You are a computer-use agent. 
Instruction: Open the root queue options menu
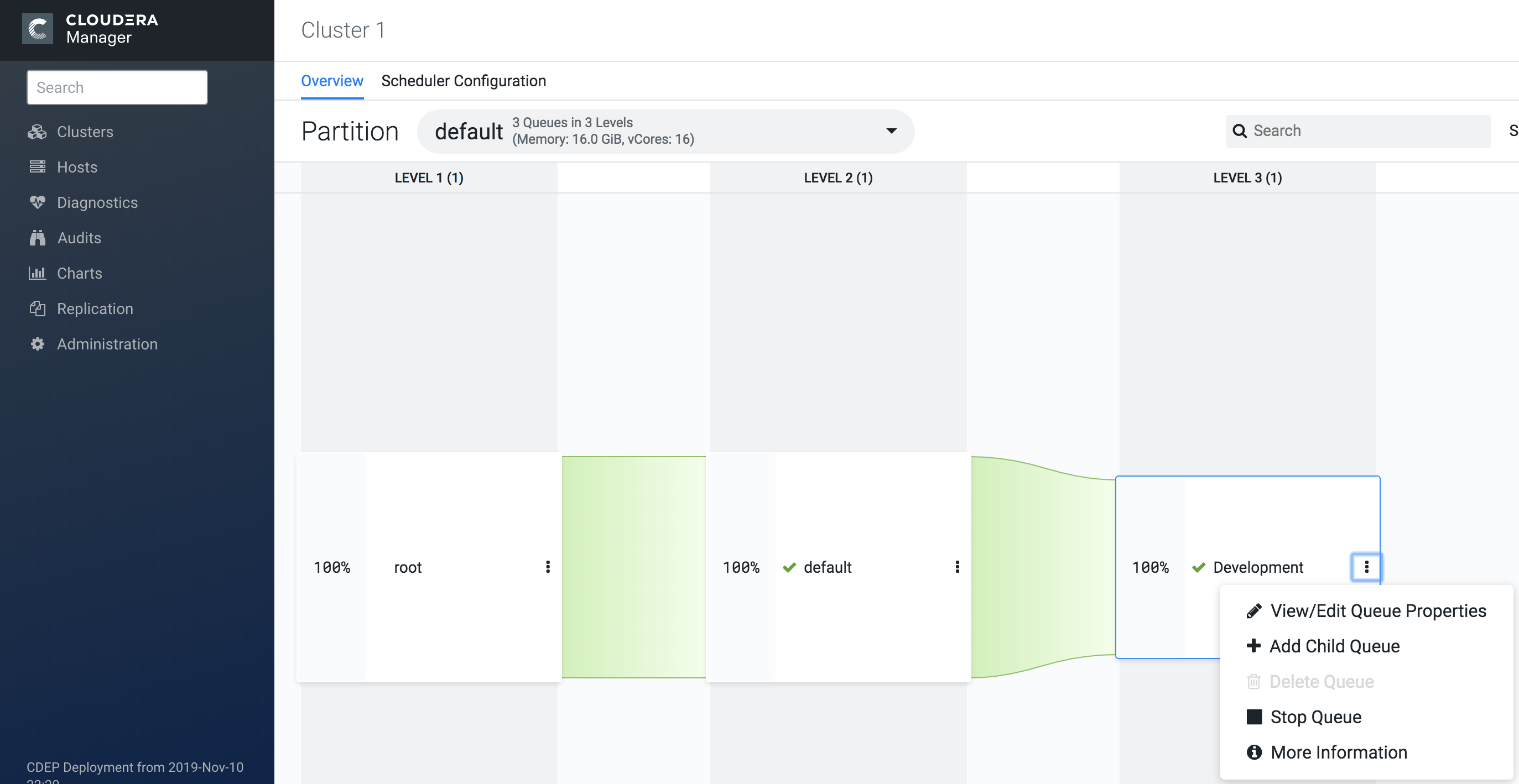click(548, 567)
